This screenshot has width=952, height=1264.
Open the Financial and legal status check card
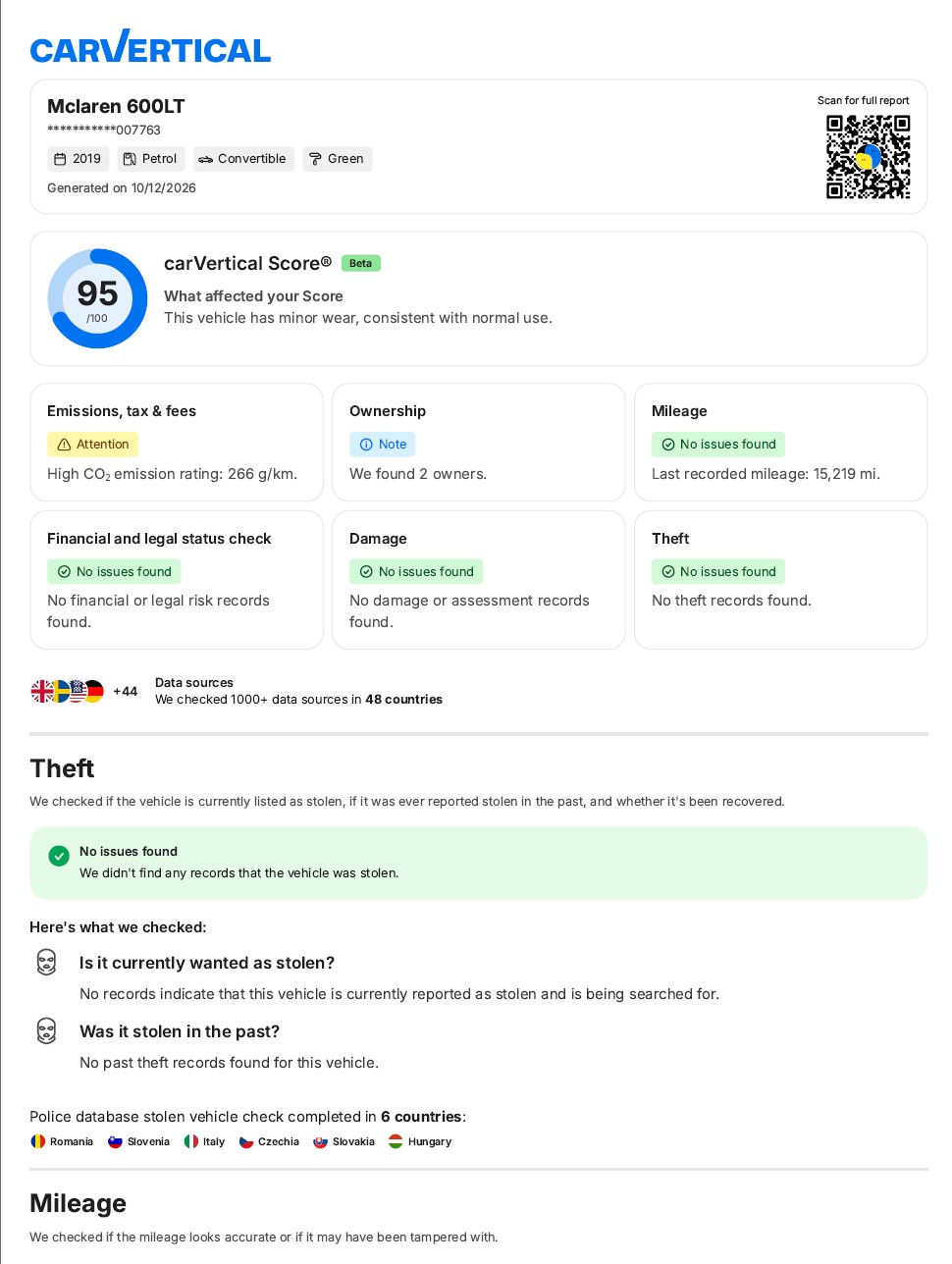click(177, 580)
